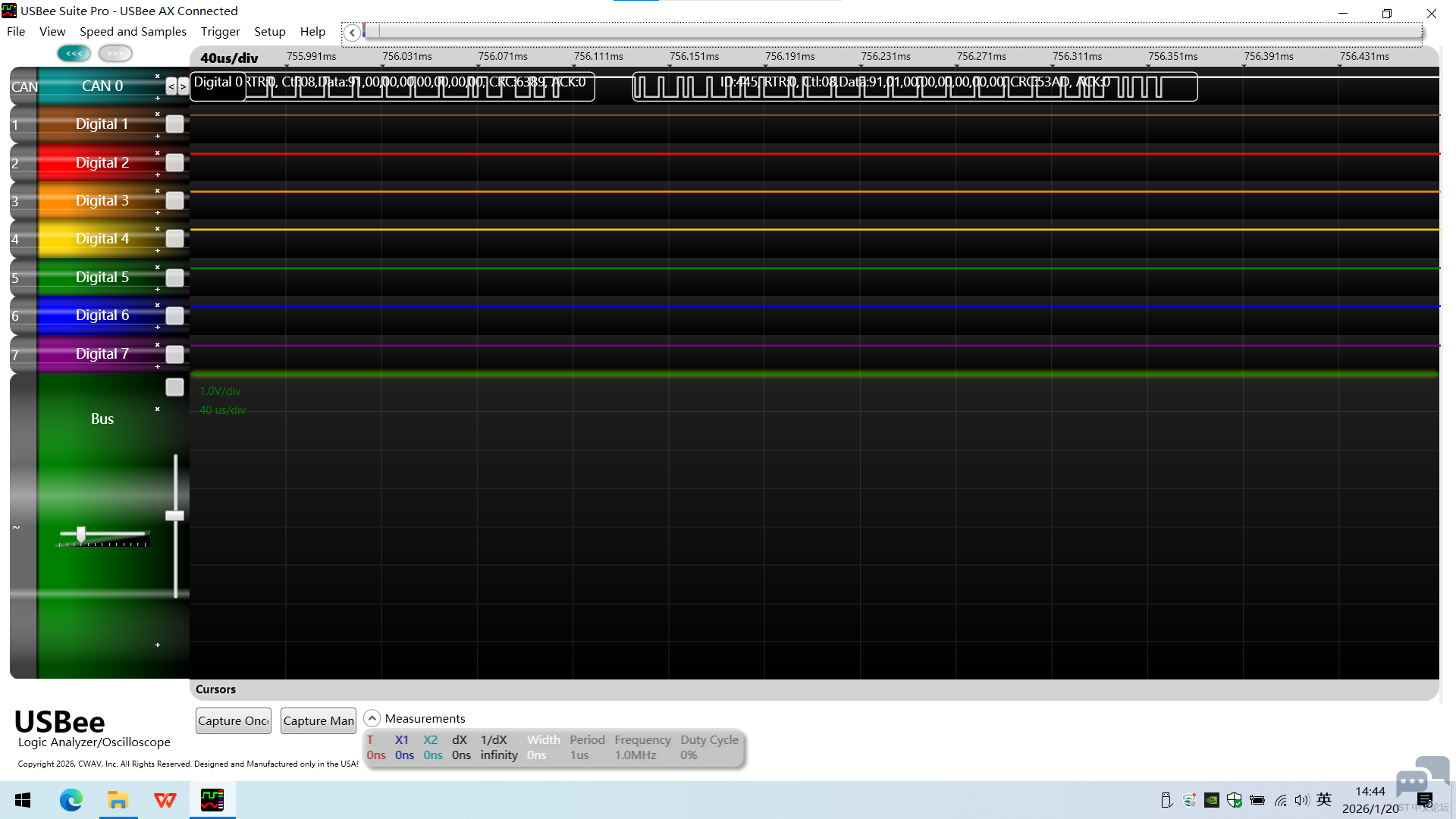Click the x mark in the Bus channel panel
Image resolution: width=1456 pixels, height=819 pixels.
pos(158,409)
